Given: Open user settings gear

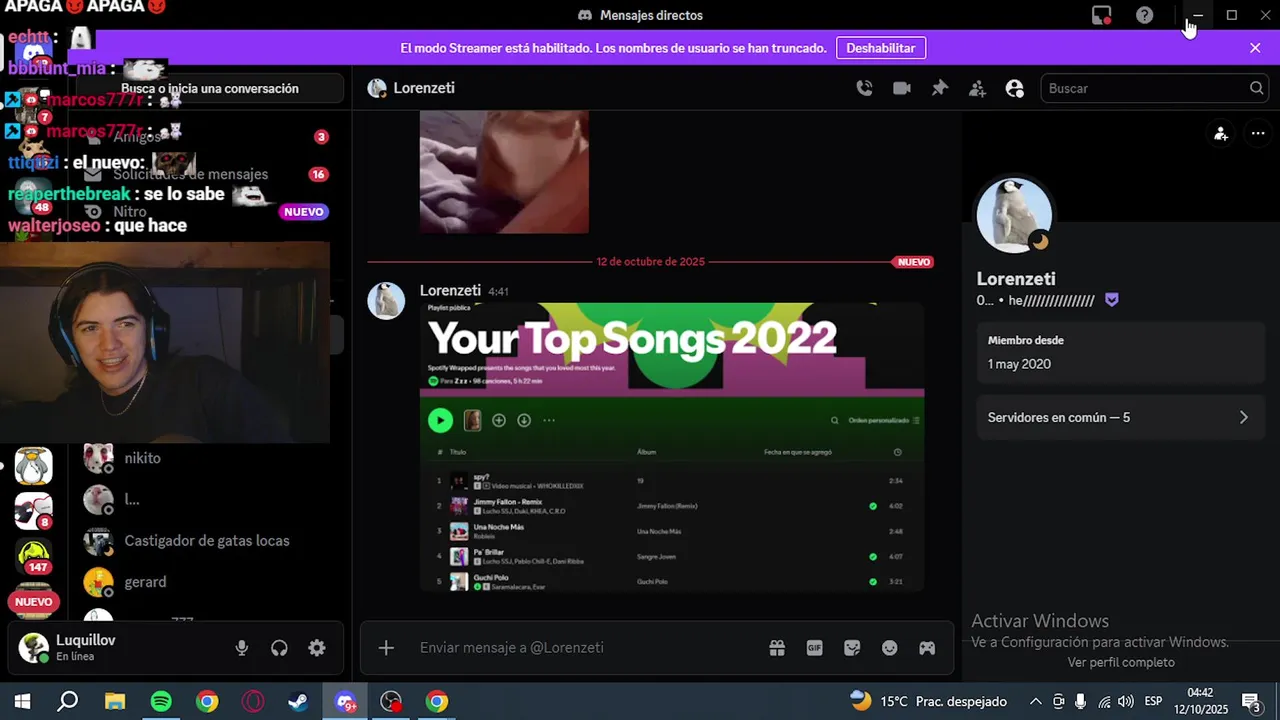Looking at the screenshot, I should [317, 648].
